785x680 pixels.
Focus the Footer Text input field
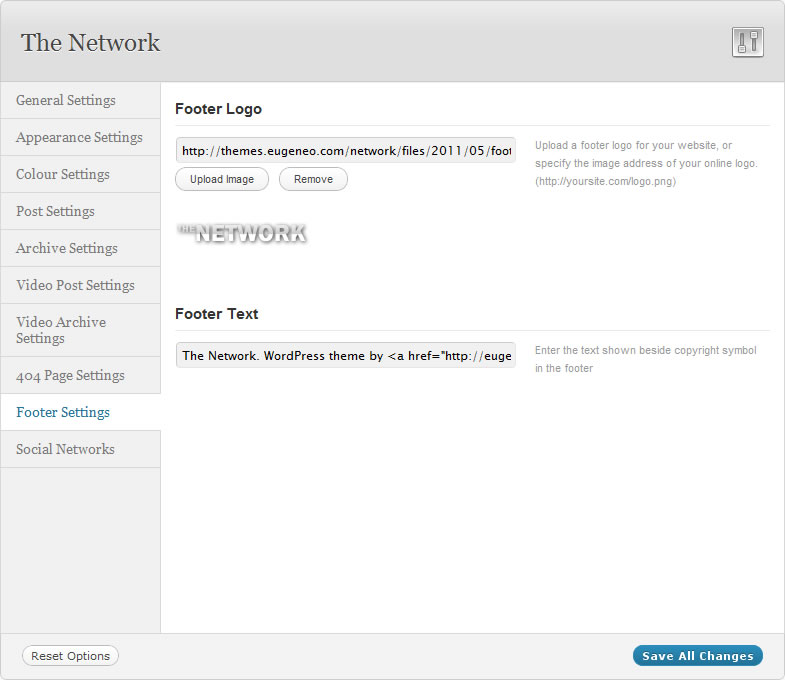click(x=346, y=355)
